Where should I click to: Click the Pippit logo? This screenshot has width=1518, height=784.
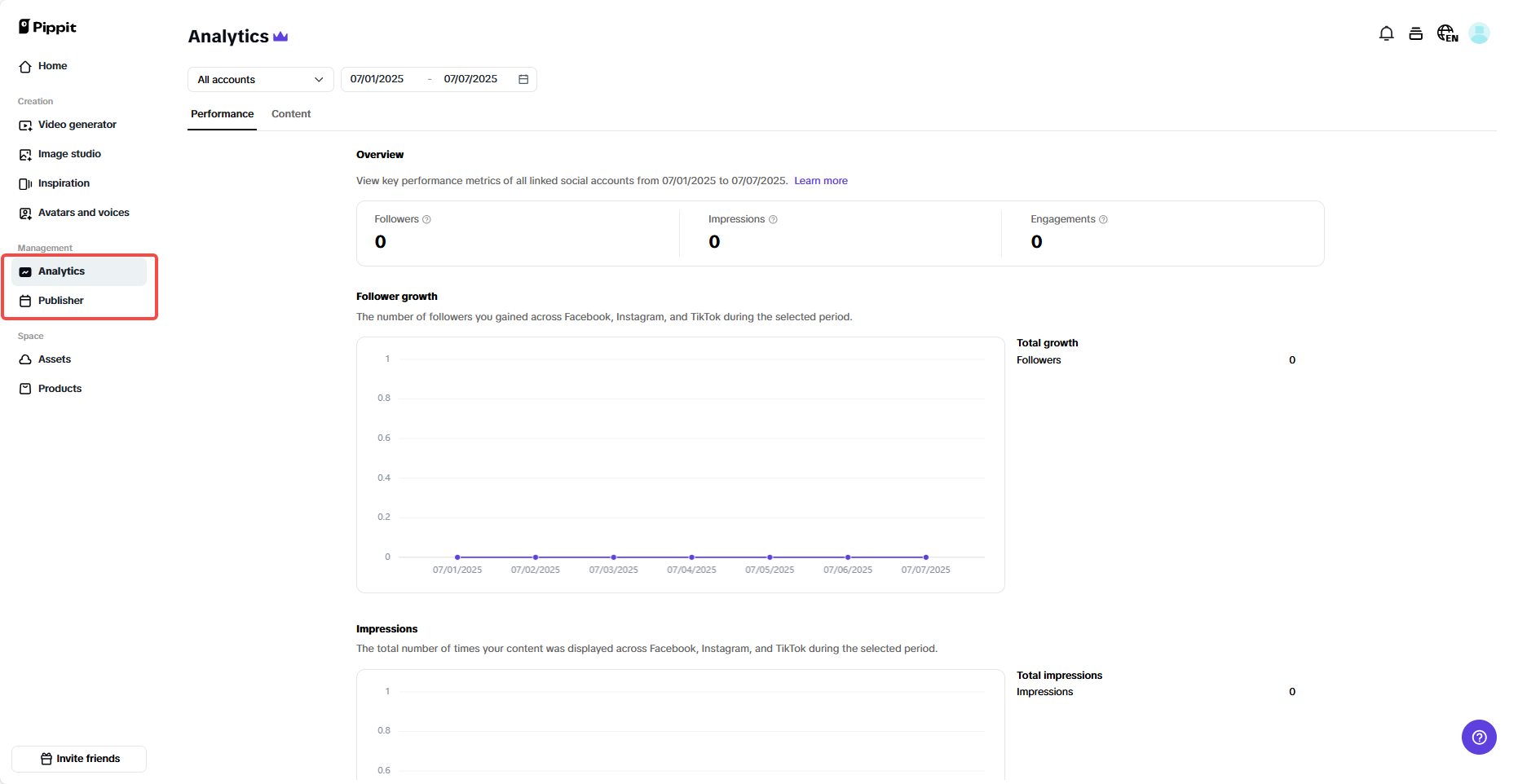46,26
